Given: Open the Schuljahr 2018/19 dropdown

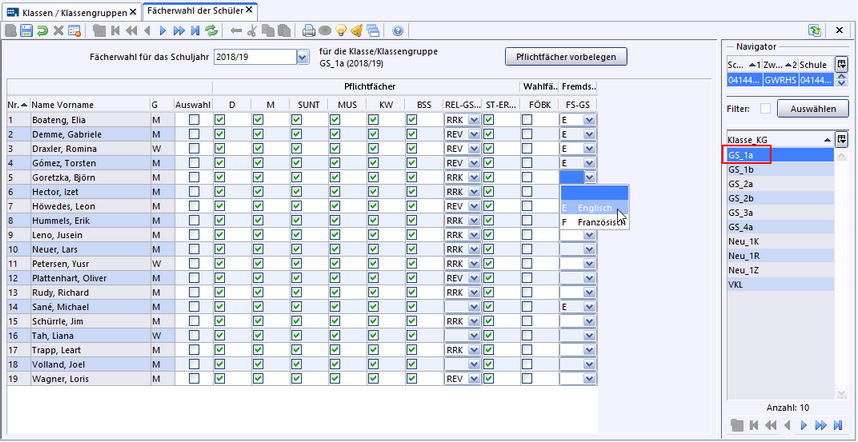Looking at the screenshot, I should 303,57.
